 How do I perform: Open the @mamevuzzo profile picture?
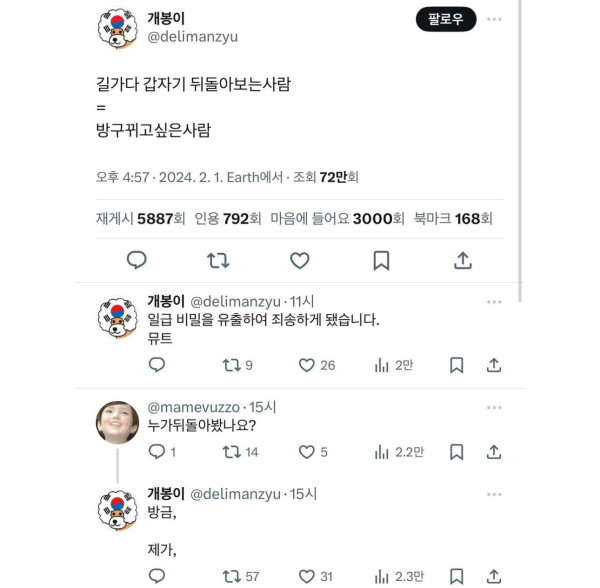pyautogui.click(x=117, y=422)
